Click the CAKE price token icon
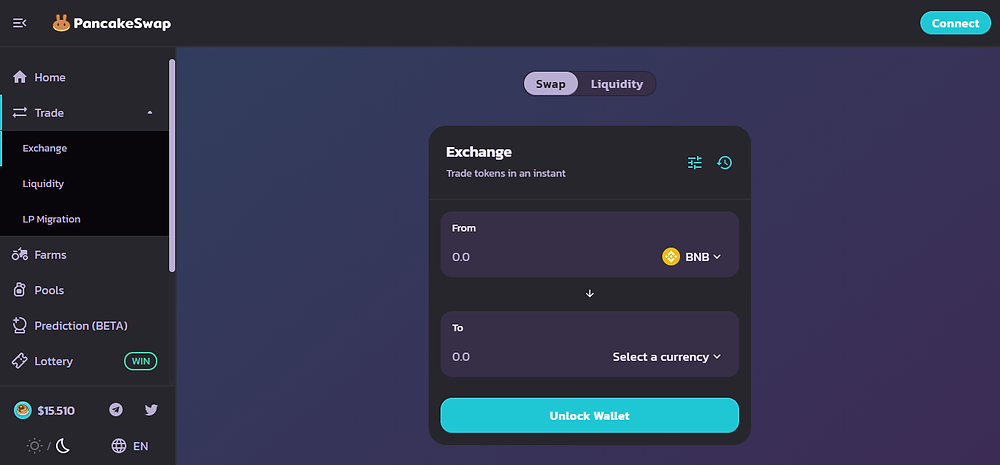The height and width of the screenshot is (465, 1000). click(x=23, y=410)
